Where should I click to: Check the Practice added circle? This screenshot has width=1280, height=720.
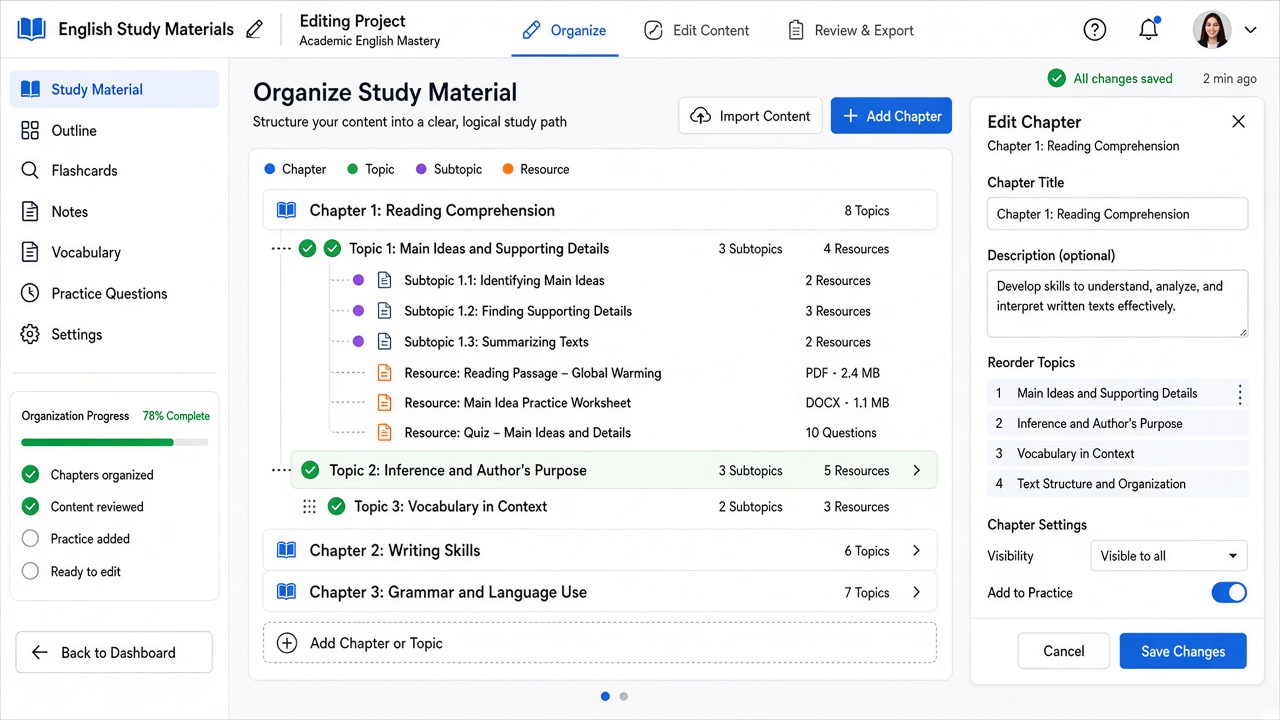coord(30,538)
